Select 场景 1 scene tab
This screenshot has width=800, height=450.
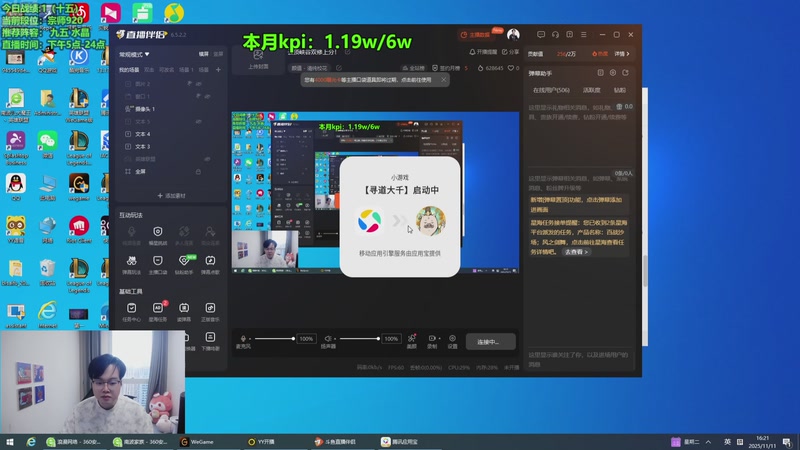pos(186,69)
